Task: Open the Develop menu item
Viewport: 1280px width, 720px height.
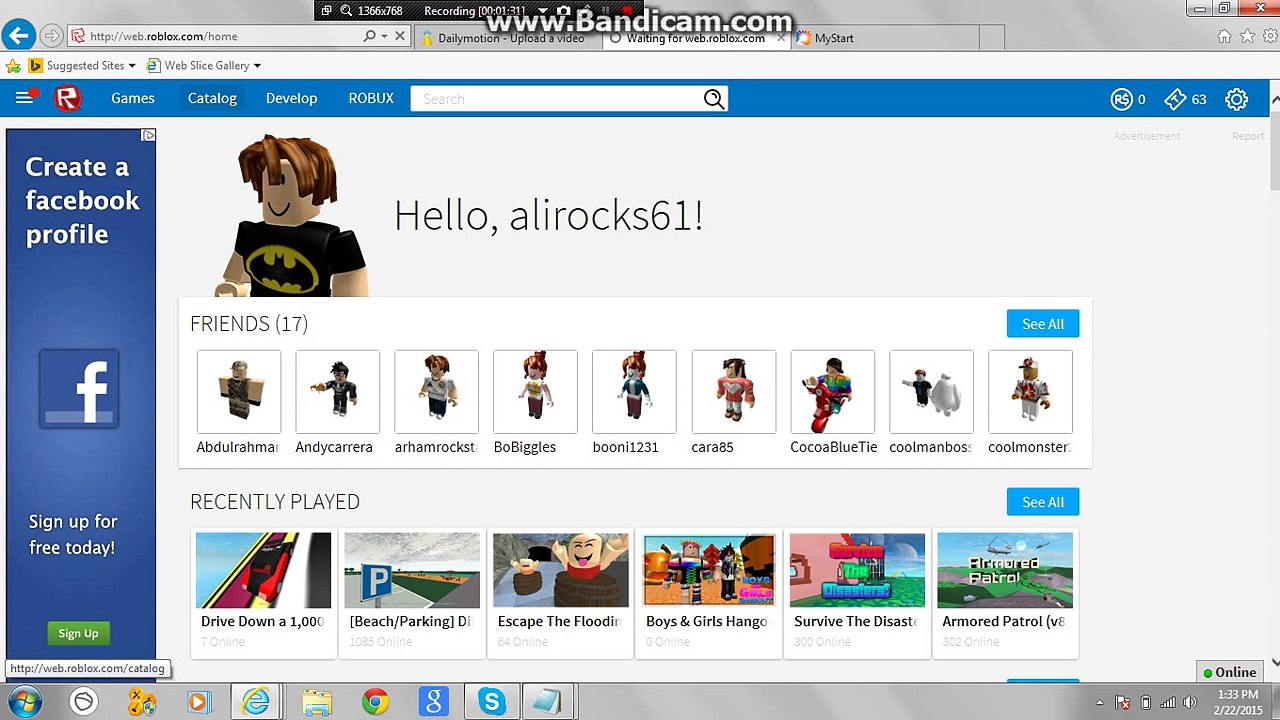Action: (291, 98)
